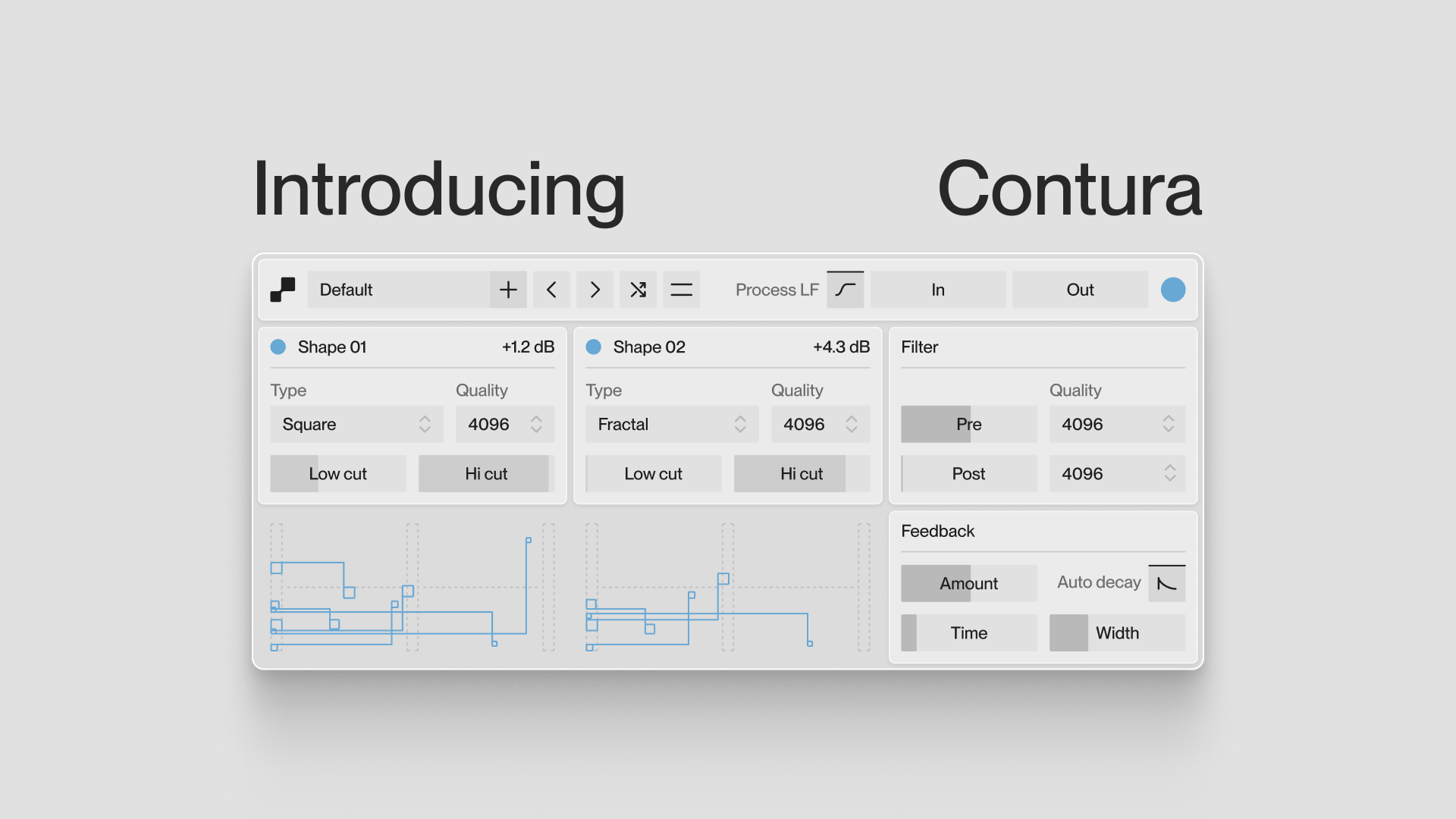Click the Out level slider

(x=1080, y=290)
